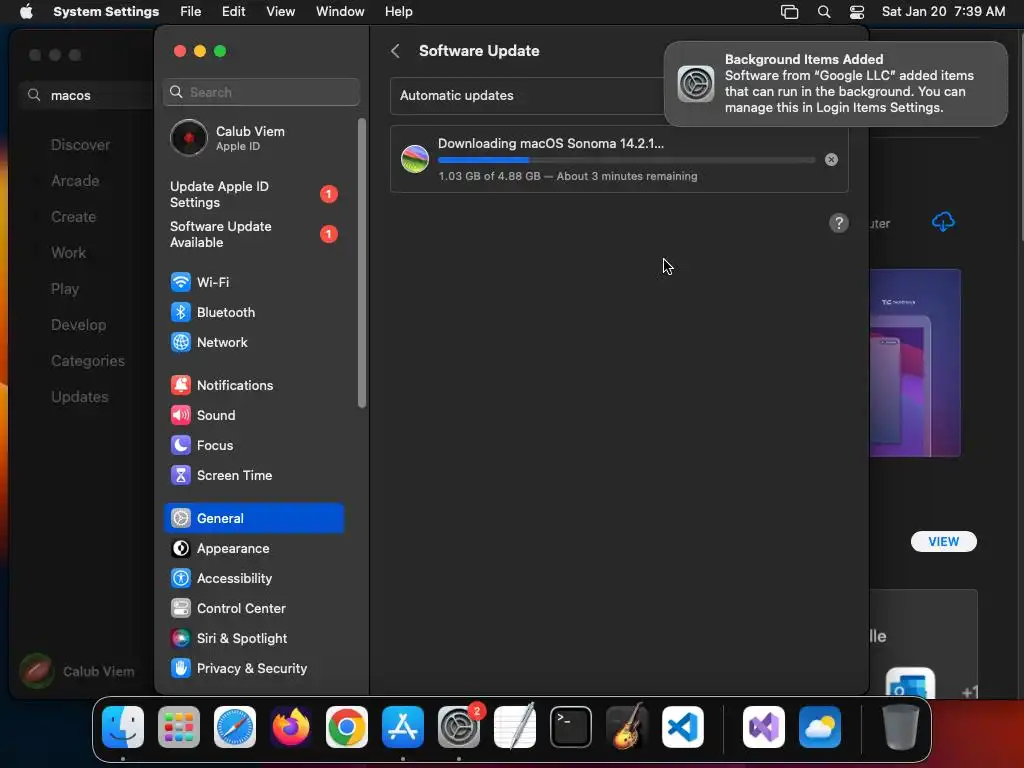Screen dimensions: 1024x768
Task: Open Accessibility settings
Action: [x=253, y=579]
